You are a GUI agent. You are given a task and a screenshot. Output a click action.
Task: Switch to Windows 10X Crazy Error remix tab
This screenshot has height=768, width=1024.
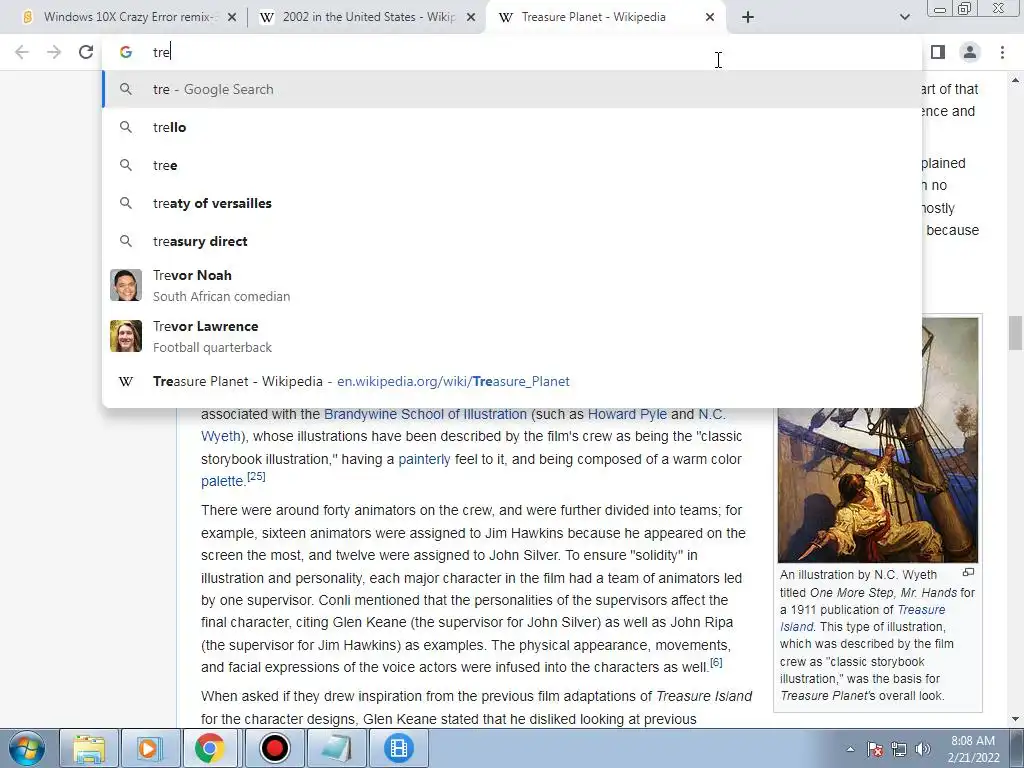pos(127,17)
